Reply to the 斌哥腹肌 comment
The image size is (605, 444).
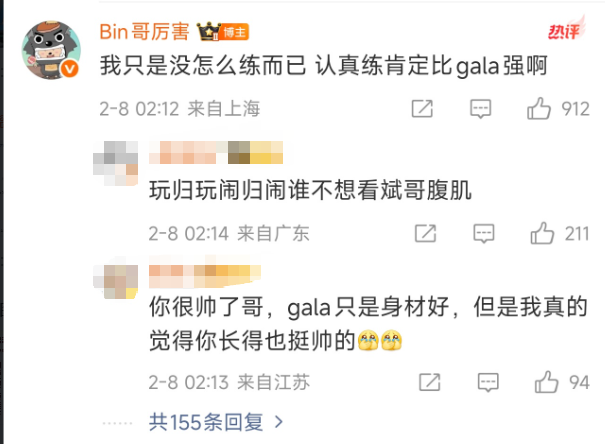point(484,233)
